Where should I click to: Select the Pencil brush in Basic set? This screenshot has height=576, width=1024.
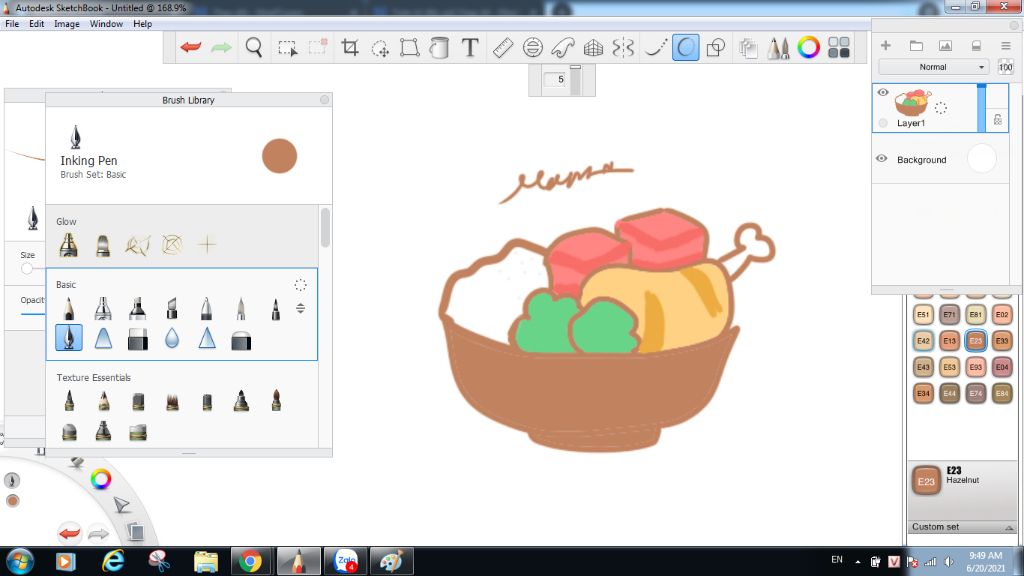pyautogui.click(x=69, y=308)
